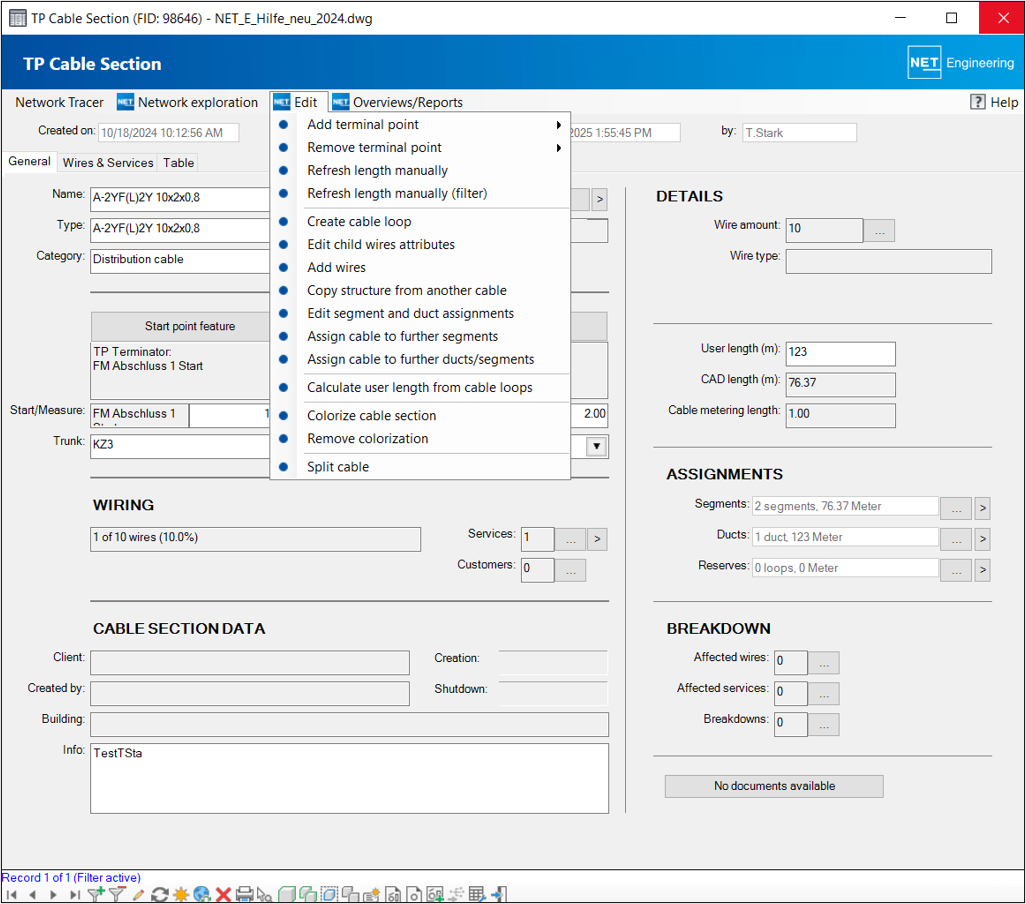Click the Help question mark icon
1026x904 pixels.
[978, 102]
